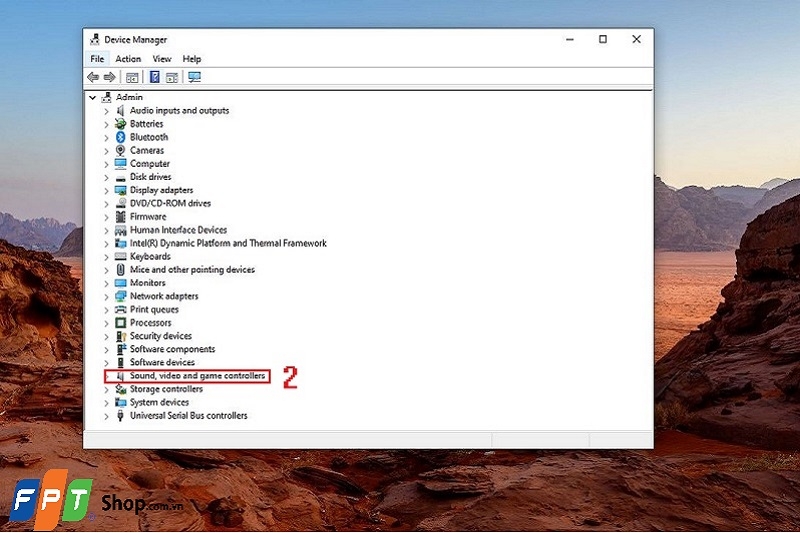
Task: Click the Batteries icon
Action: tap(120, 123)
